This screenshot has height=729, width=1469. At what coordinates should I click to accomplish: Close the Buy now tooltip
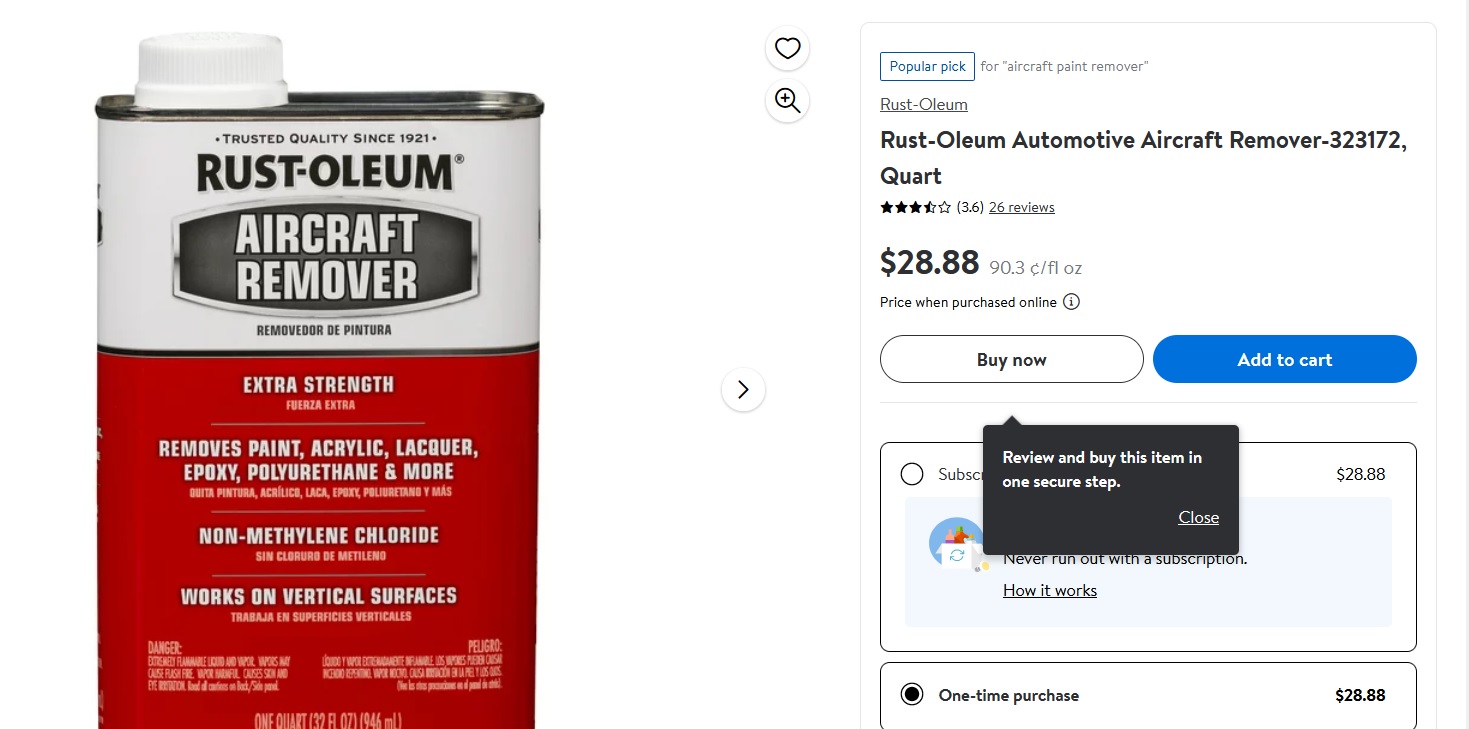click(1198, 518)
